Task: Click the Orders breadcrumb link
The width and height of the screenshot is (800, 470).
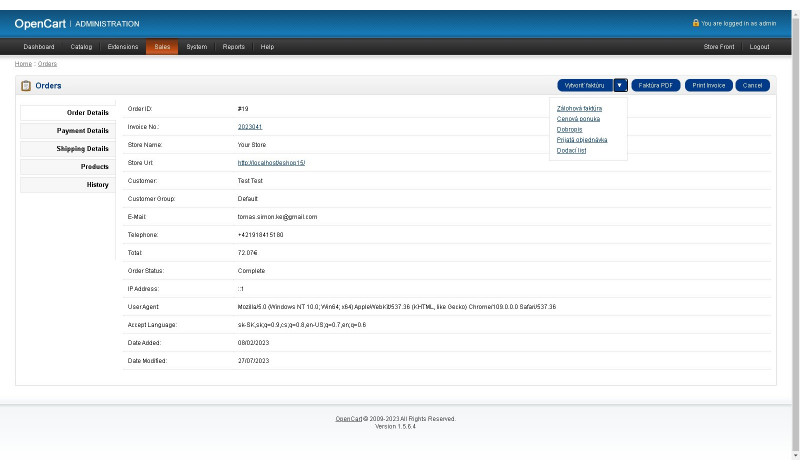Action: click(47, 64)
